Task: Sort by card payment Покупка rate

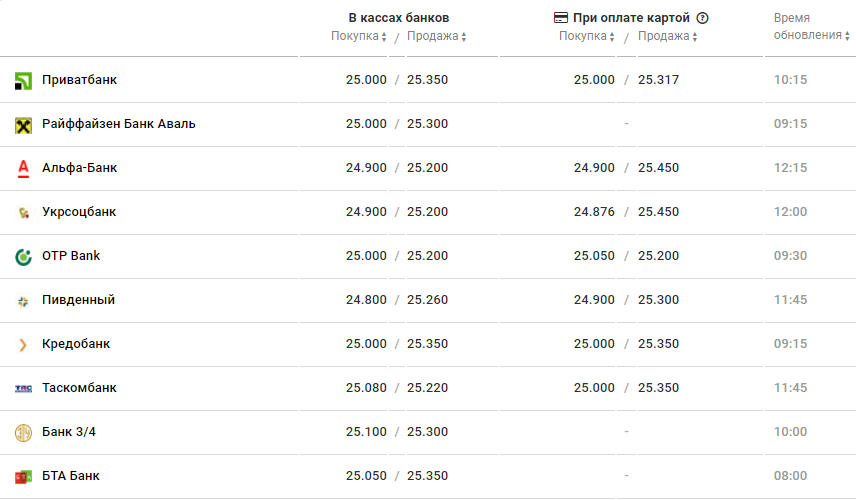Action: point(587,37)
